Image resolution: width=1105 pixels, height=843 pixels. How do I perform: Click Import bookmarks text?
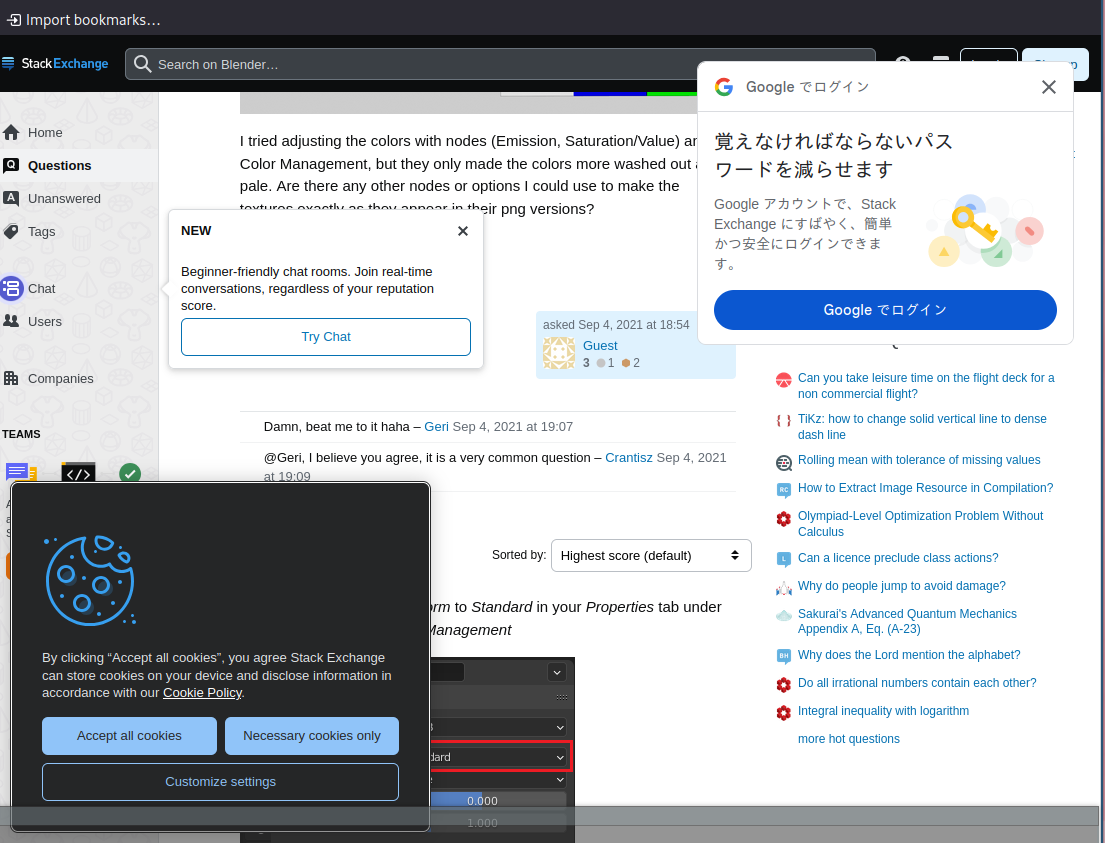pyautogui.click(x=93, y=20)
